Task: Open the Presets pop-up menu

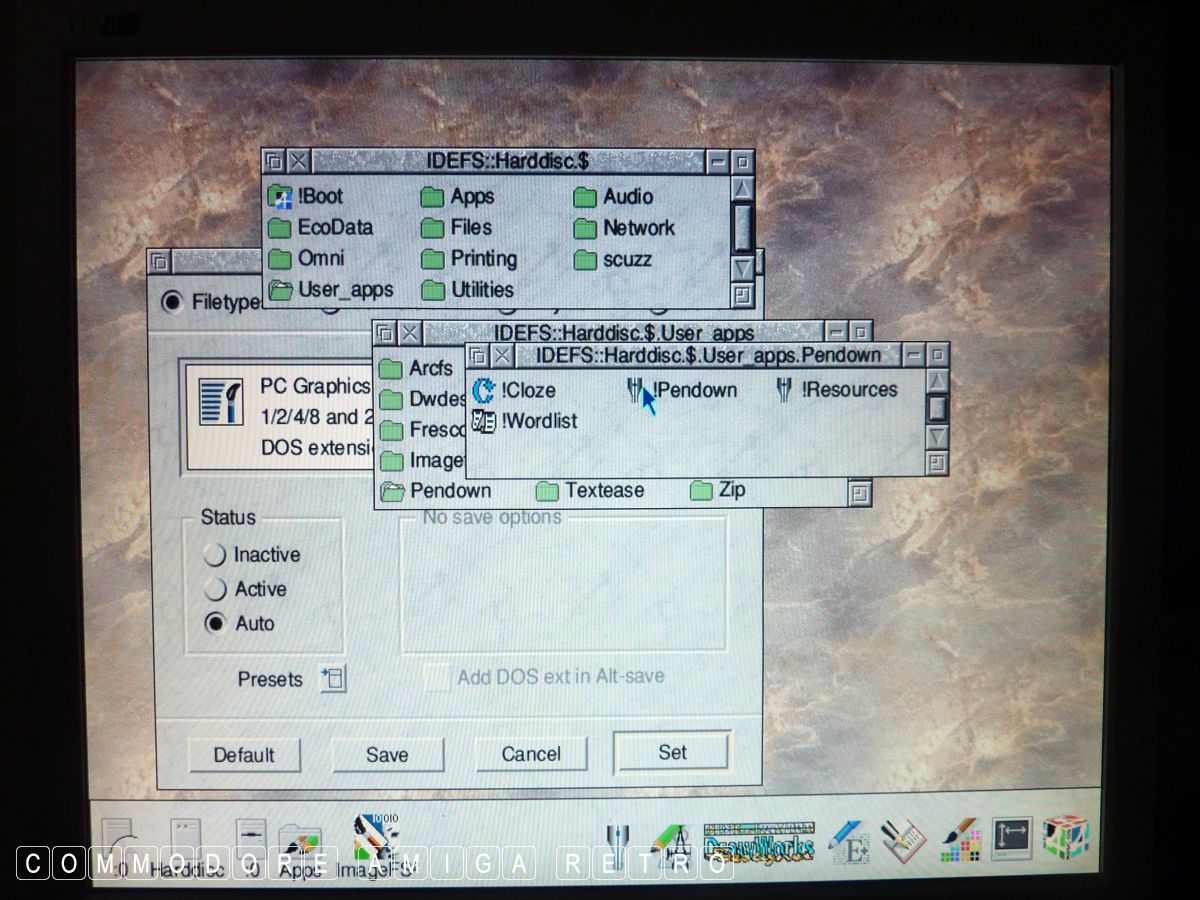Action: (x=332, y=679)
